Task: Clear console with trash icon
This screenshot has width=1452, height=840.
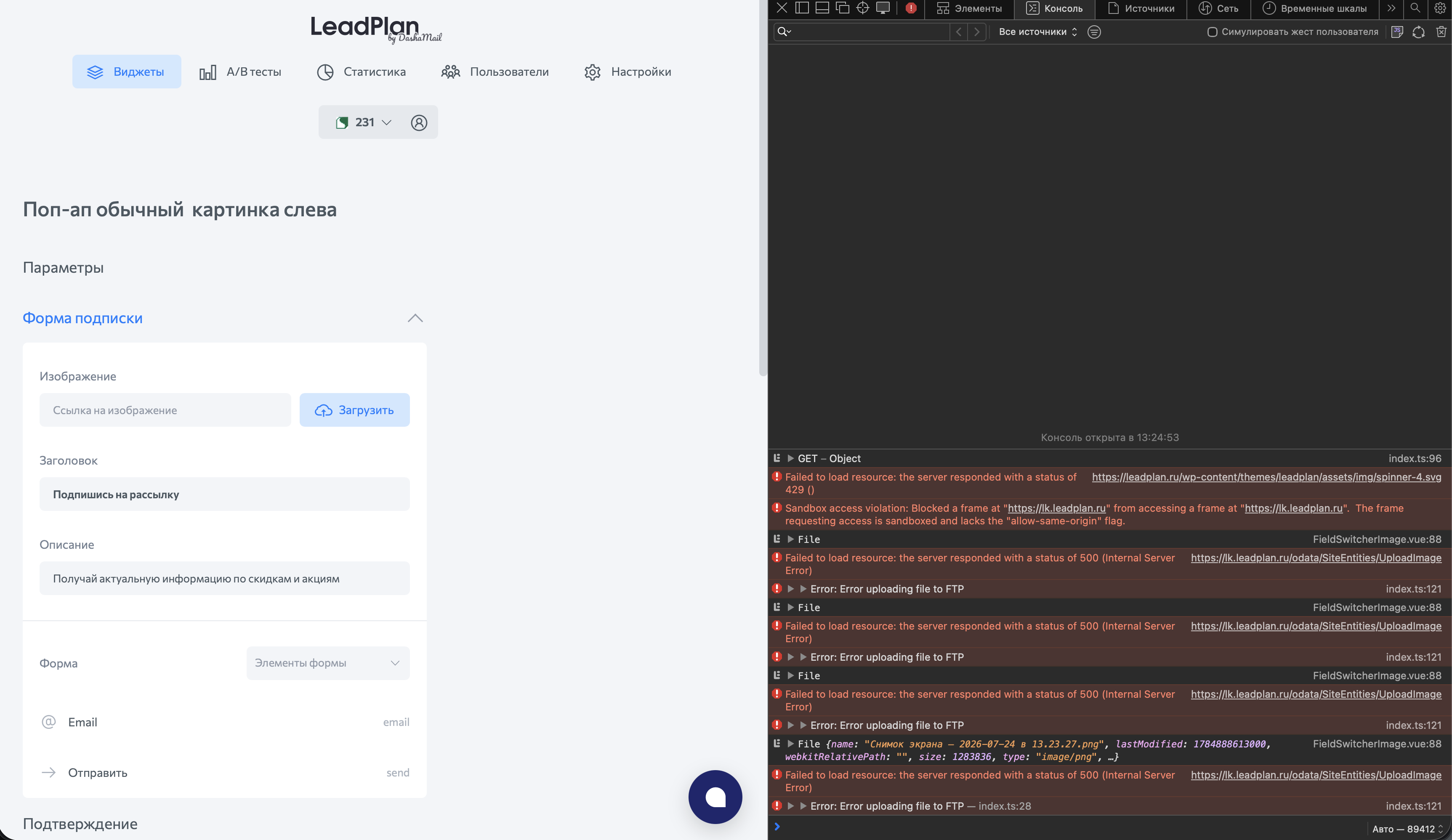Action: (x=1441, y=32)
